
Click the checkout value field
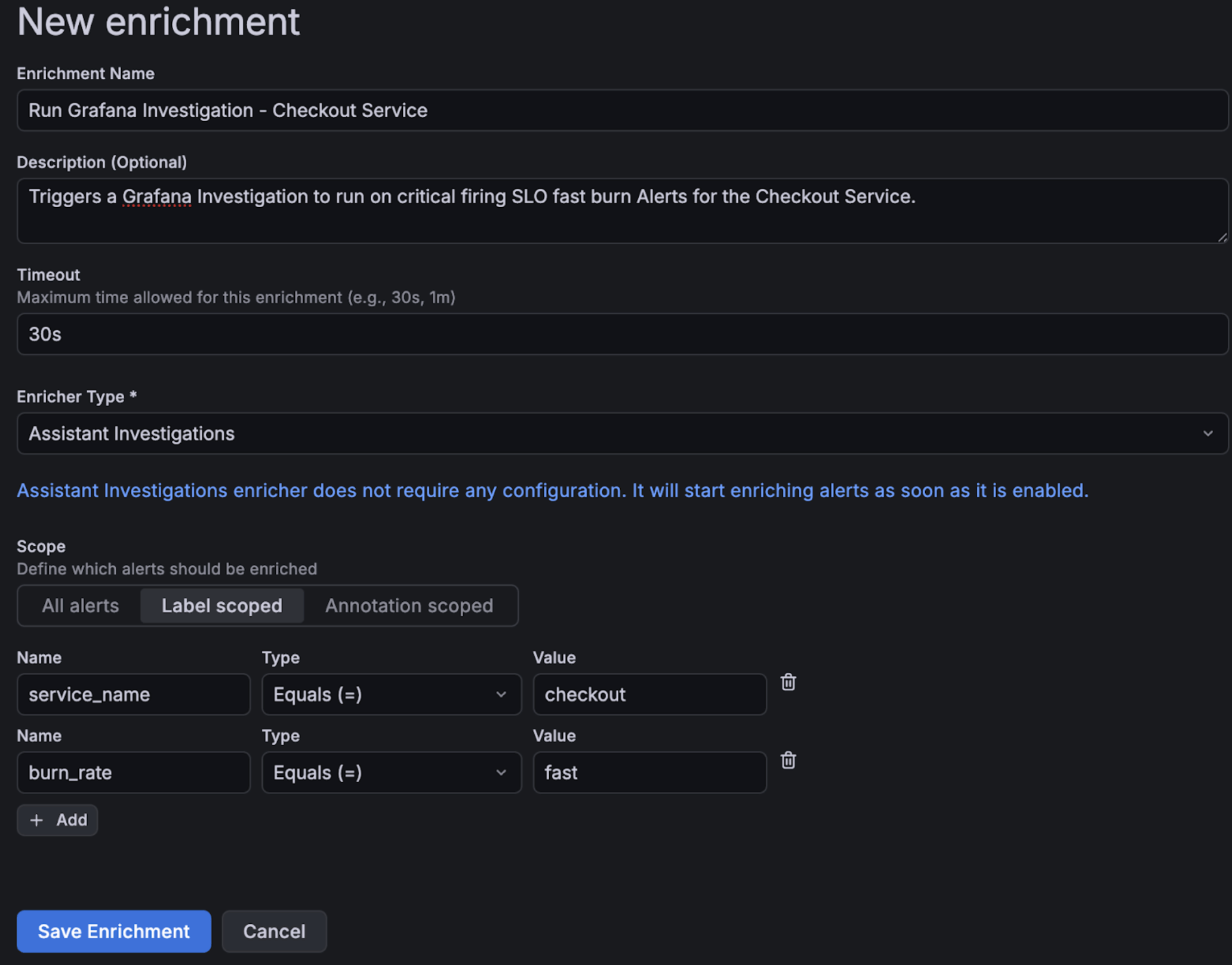click(649, 694)
